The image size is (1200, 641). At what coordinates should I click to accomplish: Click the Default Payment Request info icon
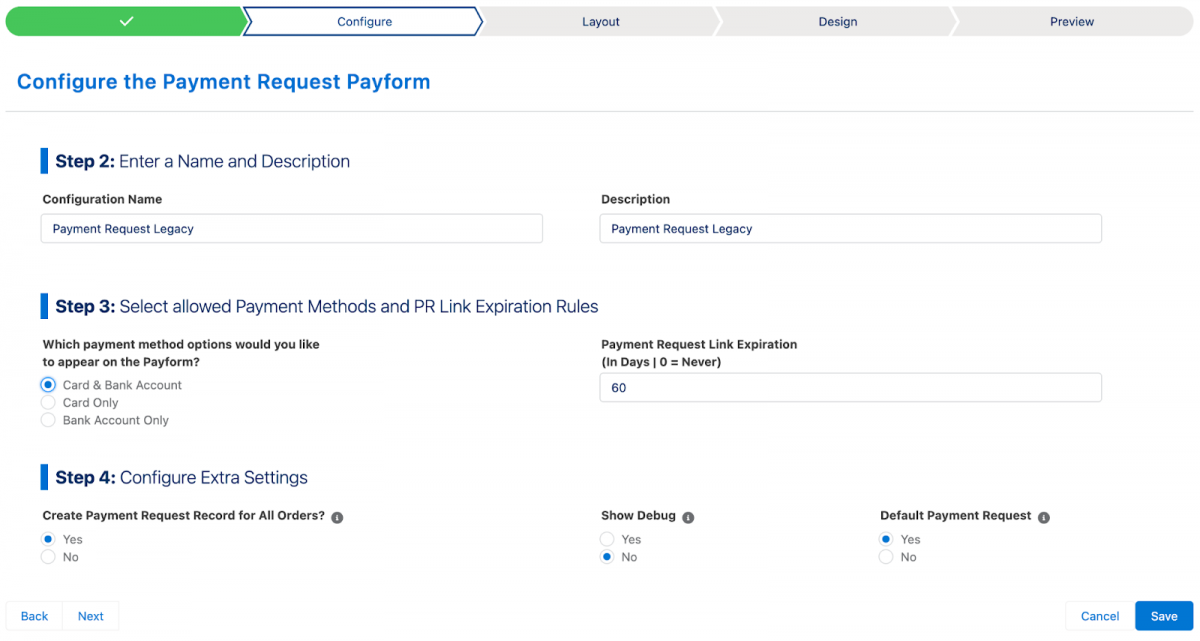click(1043, 517)
